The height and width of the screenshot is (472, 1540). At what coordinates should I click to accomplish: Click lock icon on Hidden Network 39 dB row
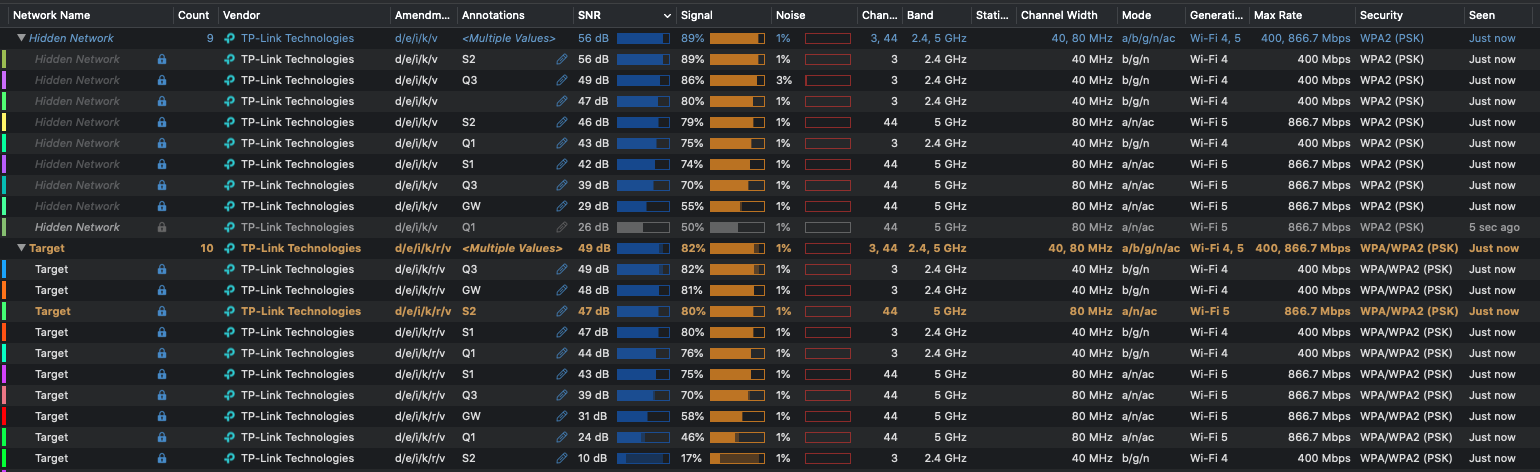[x=162, y=185]
